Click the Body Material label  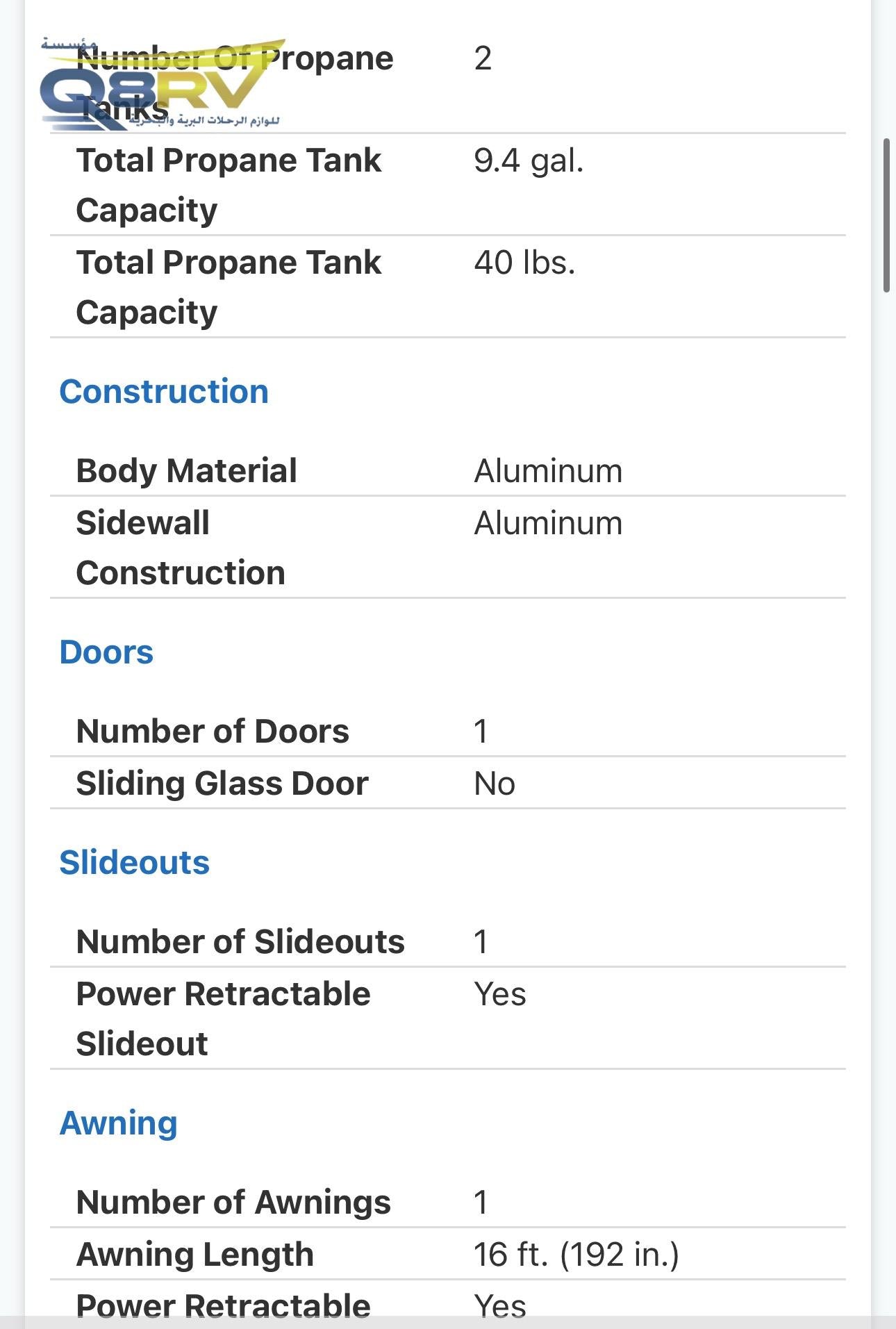(x=186, y=470)
